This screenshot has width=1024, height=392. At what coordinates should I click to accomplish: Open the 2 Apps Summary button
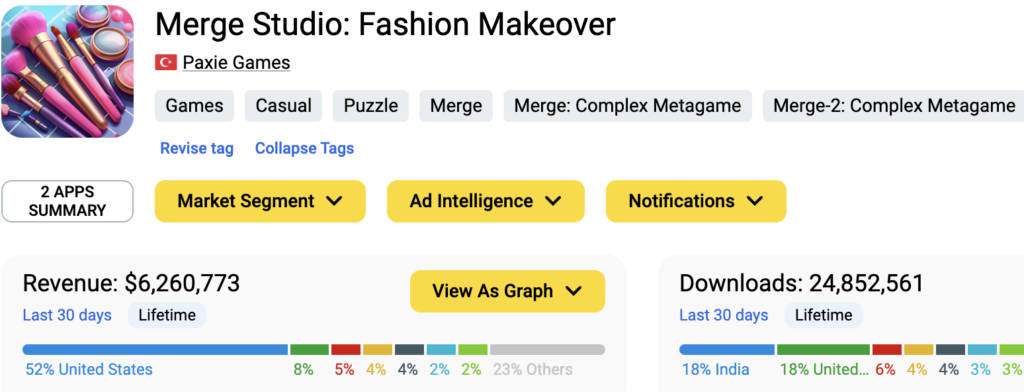click(x=67, y=201)
